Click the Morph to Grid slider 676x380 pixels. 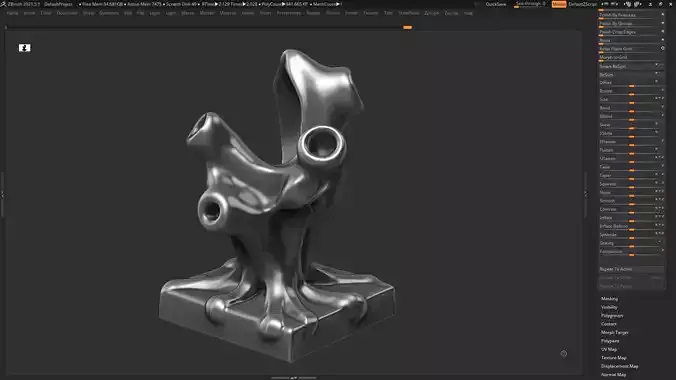(631, 57)
